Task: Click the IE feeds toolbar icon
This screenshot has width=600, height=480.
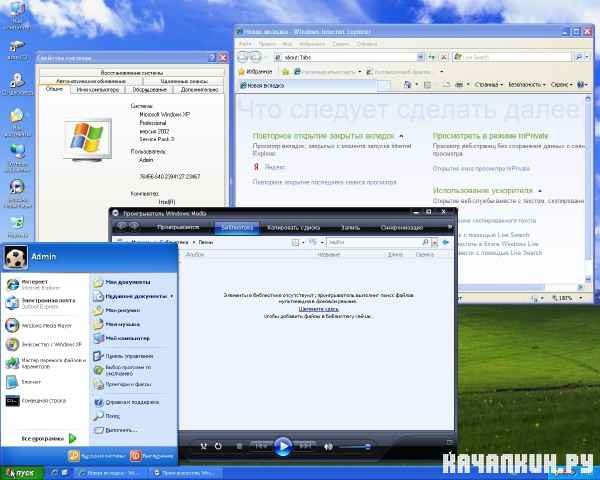Action: pos(427,85)
